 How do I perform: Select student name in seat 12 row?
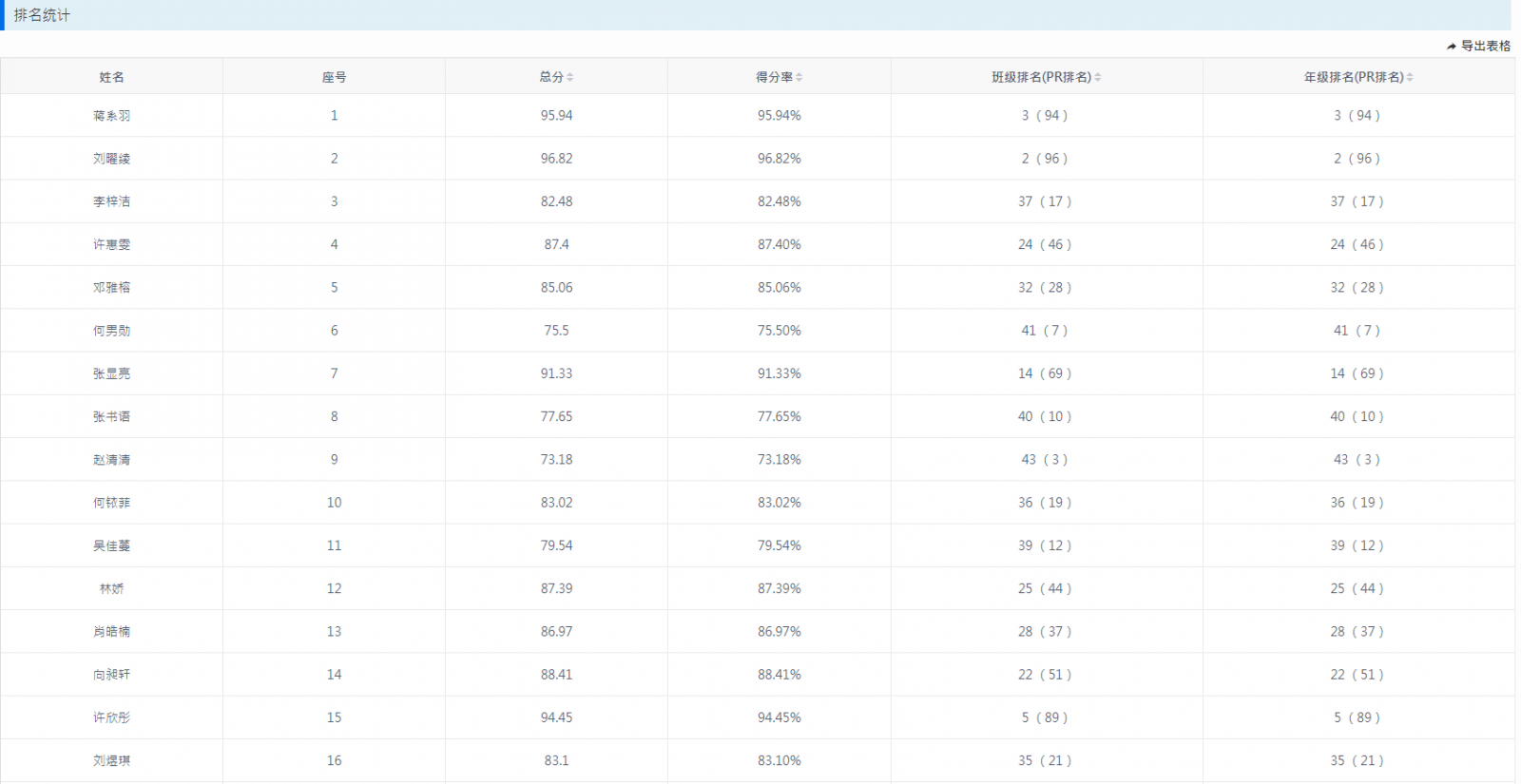coord(111,589)
